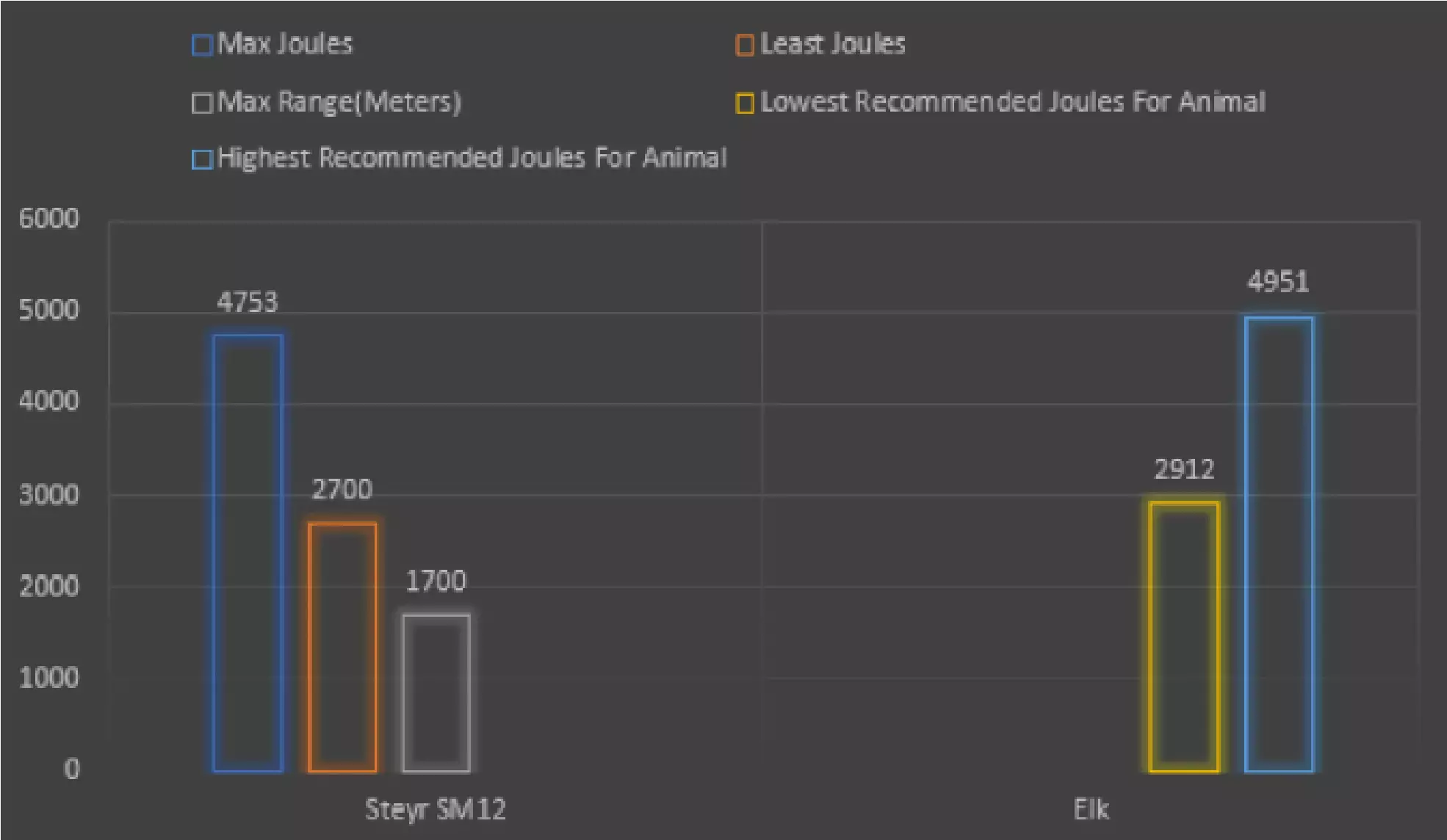Image resolution: width=1447 pixels, height=840 pixels.
Task: Select the Steyr SM12 category axis label
Action: tap(435, 809)
